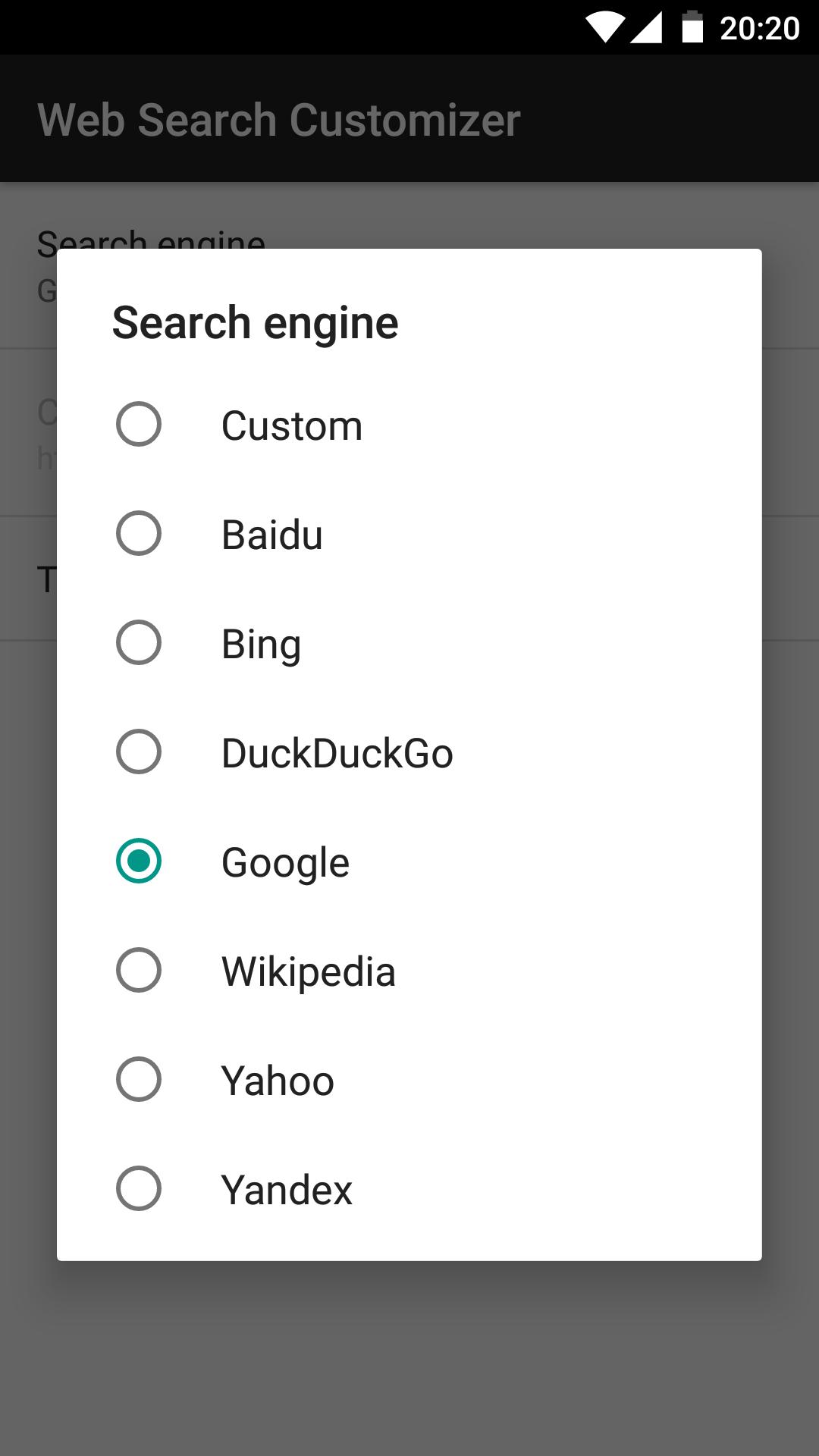Choose the Wikipedia radio button
819x1456 pixels.
click(x=139, y=970)
